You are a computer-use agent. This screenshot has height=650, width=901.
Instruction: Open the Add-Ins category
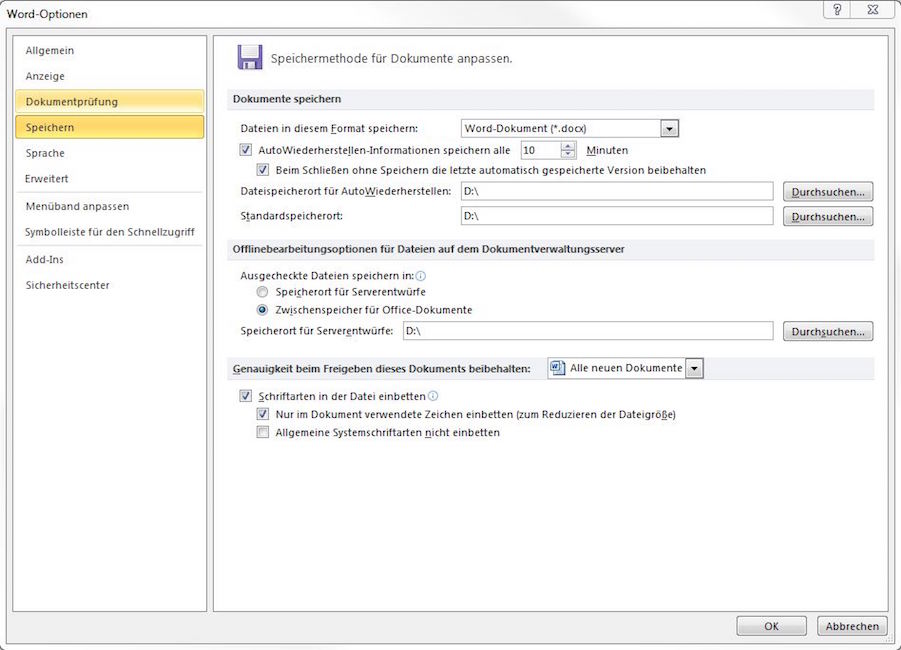pos(109,260)
